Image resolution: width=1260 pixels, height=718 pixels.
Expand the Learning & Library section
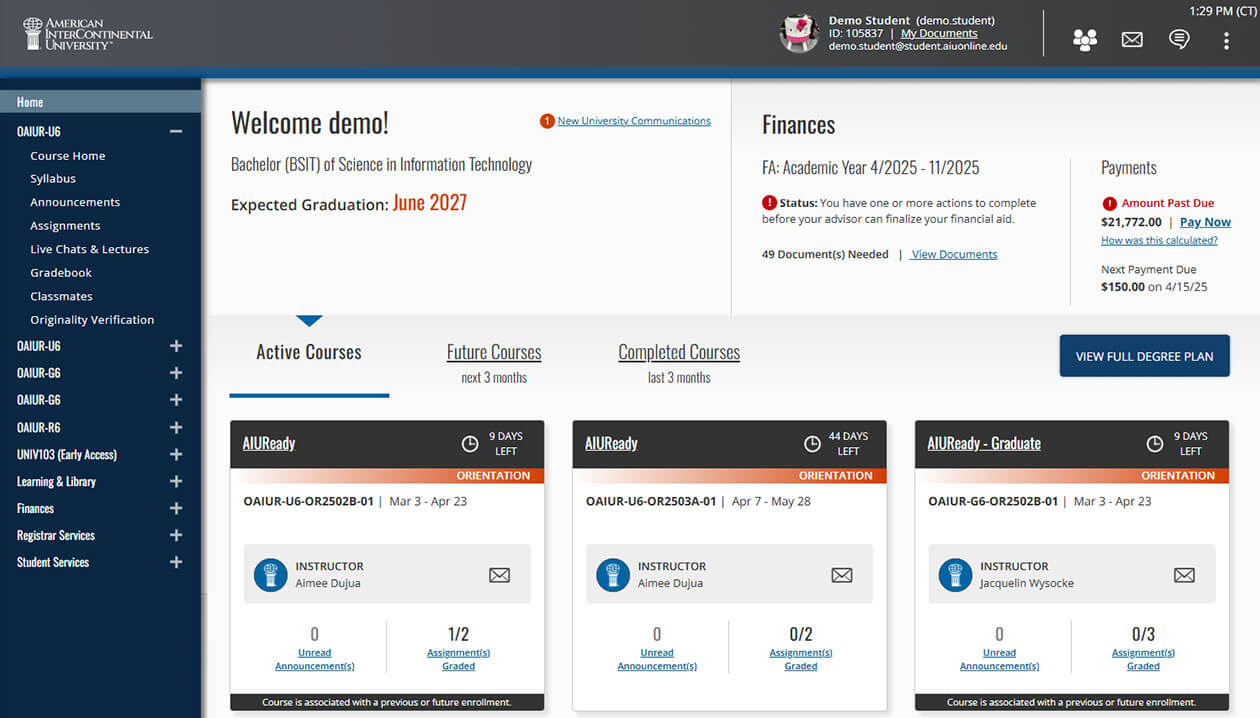pyautogui.click(x=176, y=481)
